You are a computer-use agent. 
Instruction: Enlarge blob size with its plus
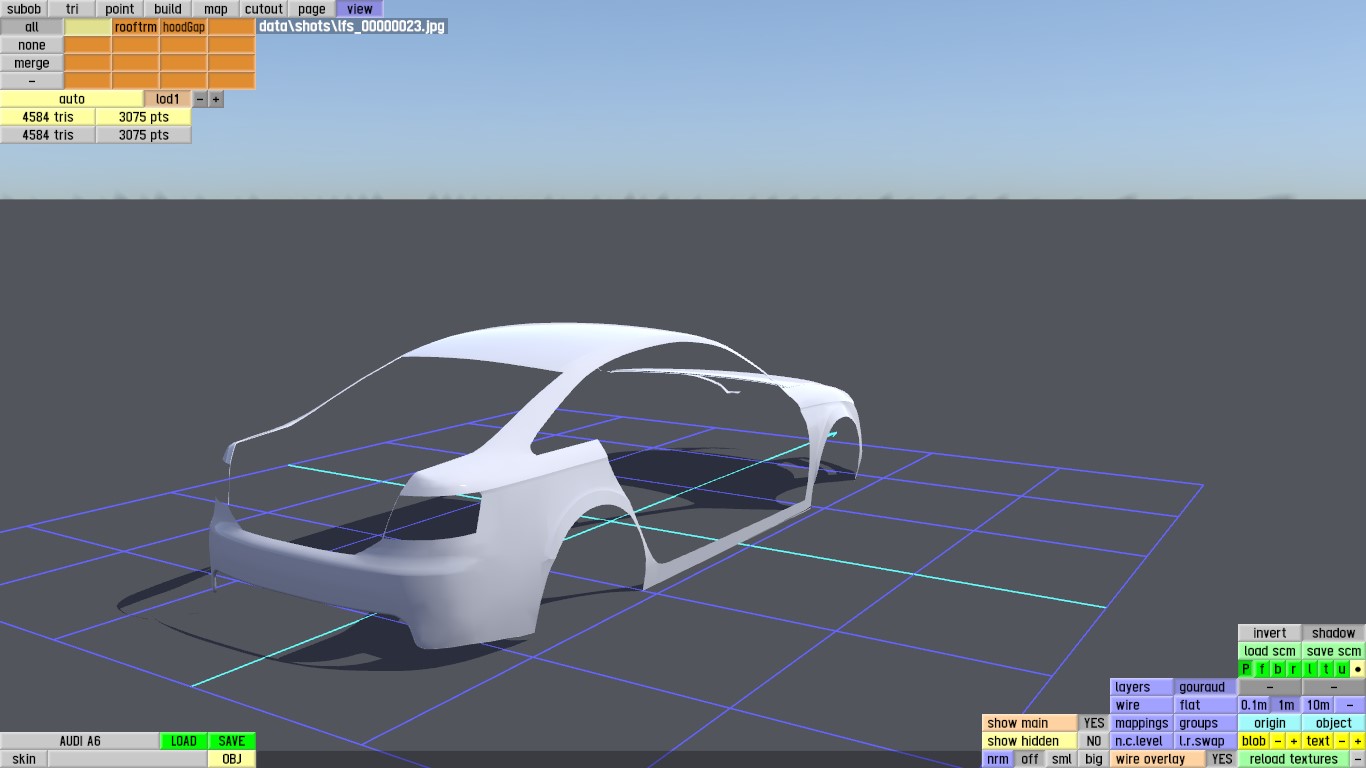pyautogui.click(x=1294, y=741)
